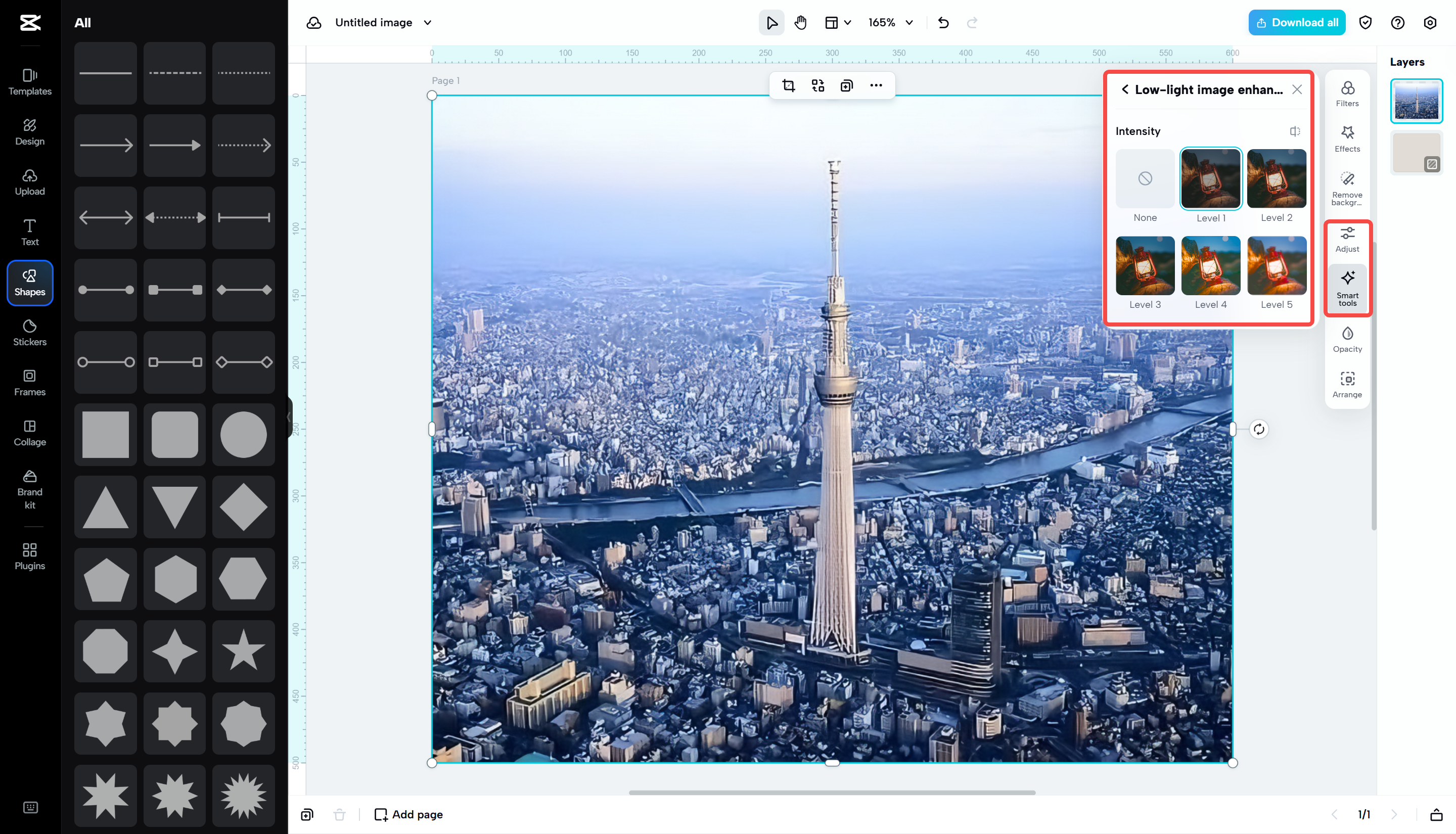Expand the Untitled image title dropdown
This screenshot has height=834, width=1456.
coord(427,23)
